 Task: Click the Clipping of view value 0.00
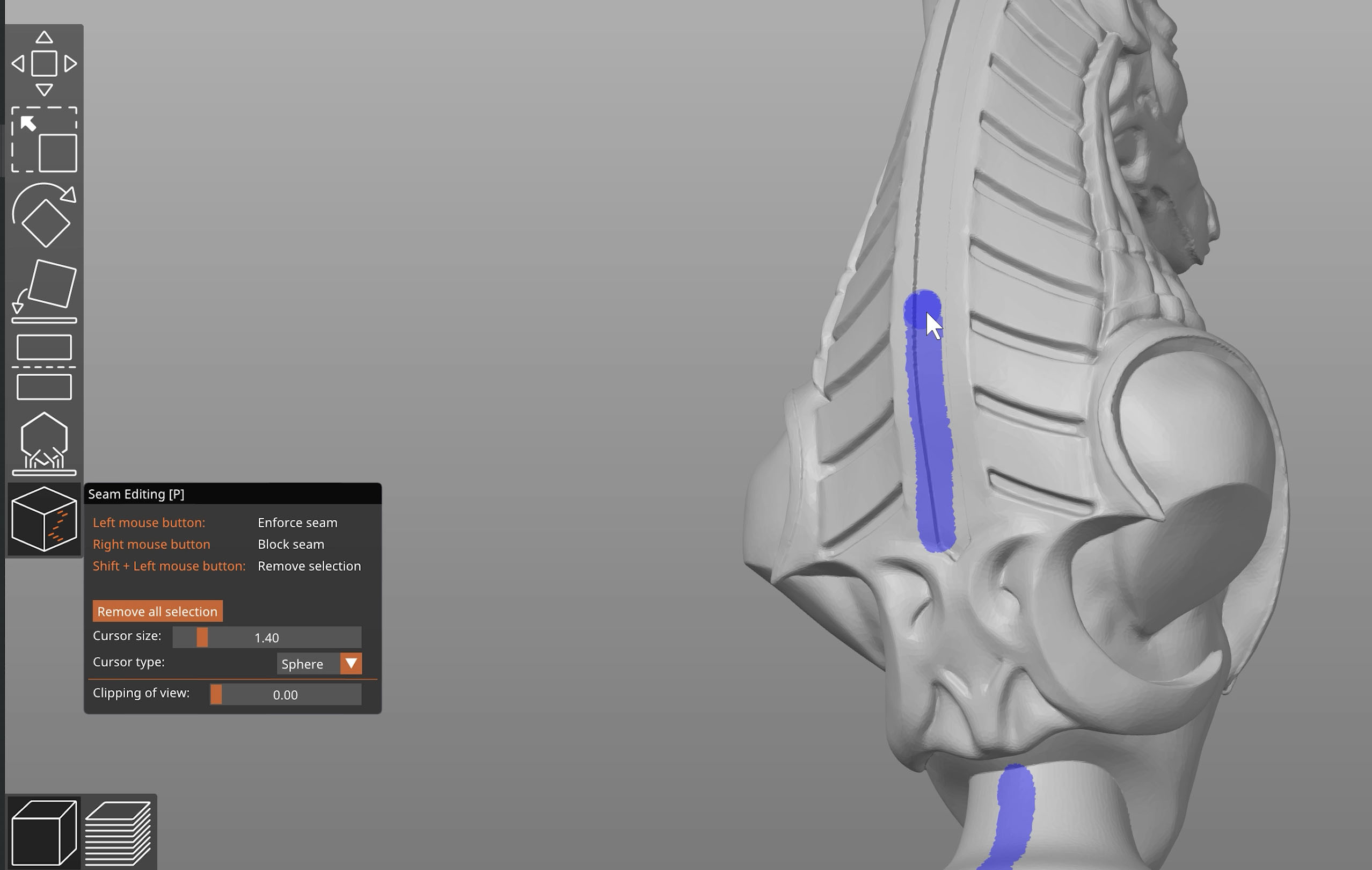pyautogui.click(x=286, y=694)
